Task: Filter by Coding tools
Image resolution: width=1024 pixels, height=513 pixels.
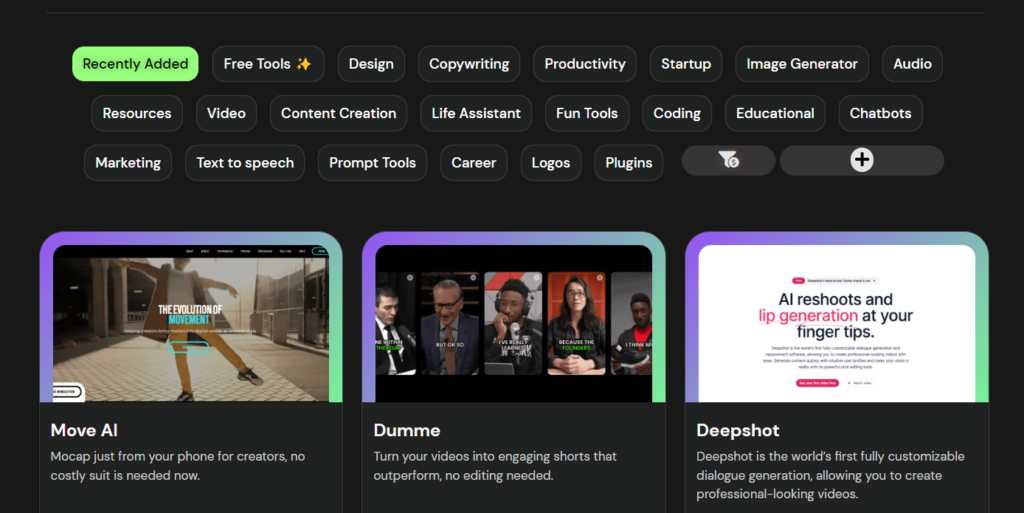Action: coord(677,114)
